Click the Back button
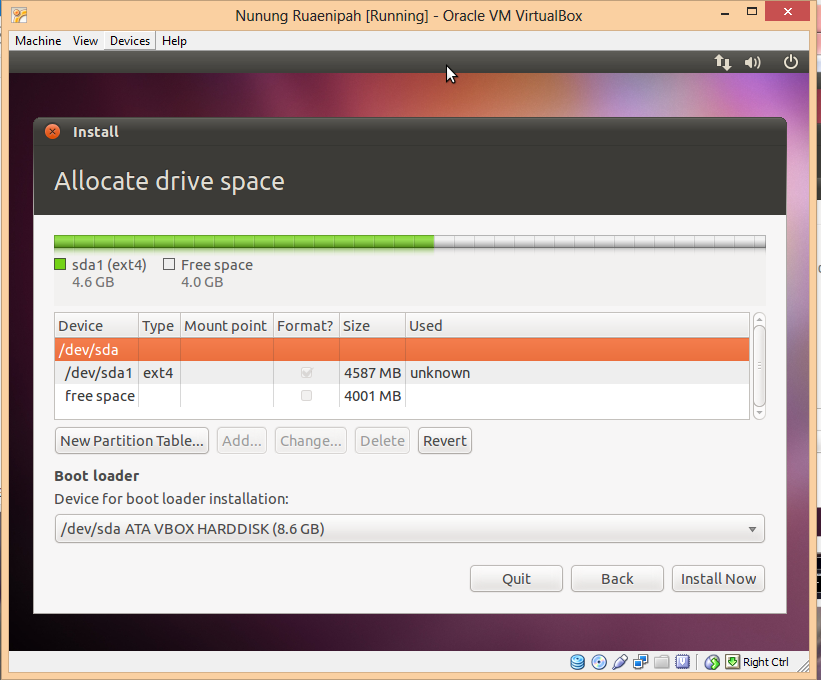This screenshot has width=821, height=680. tap(617, 578)
